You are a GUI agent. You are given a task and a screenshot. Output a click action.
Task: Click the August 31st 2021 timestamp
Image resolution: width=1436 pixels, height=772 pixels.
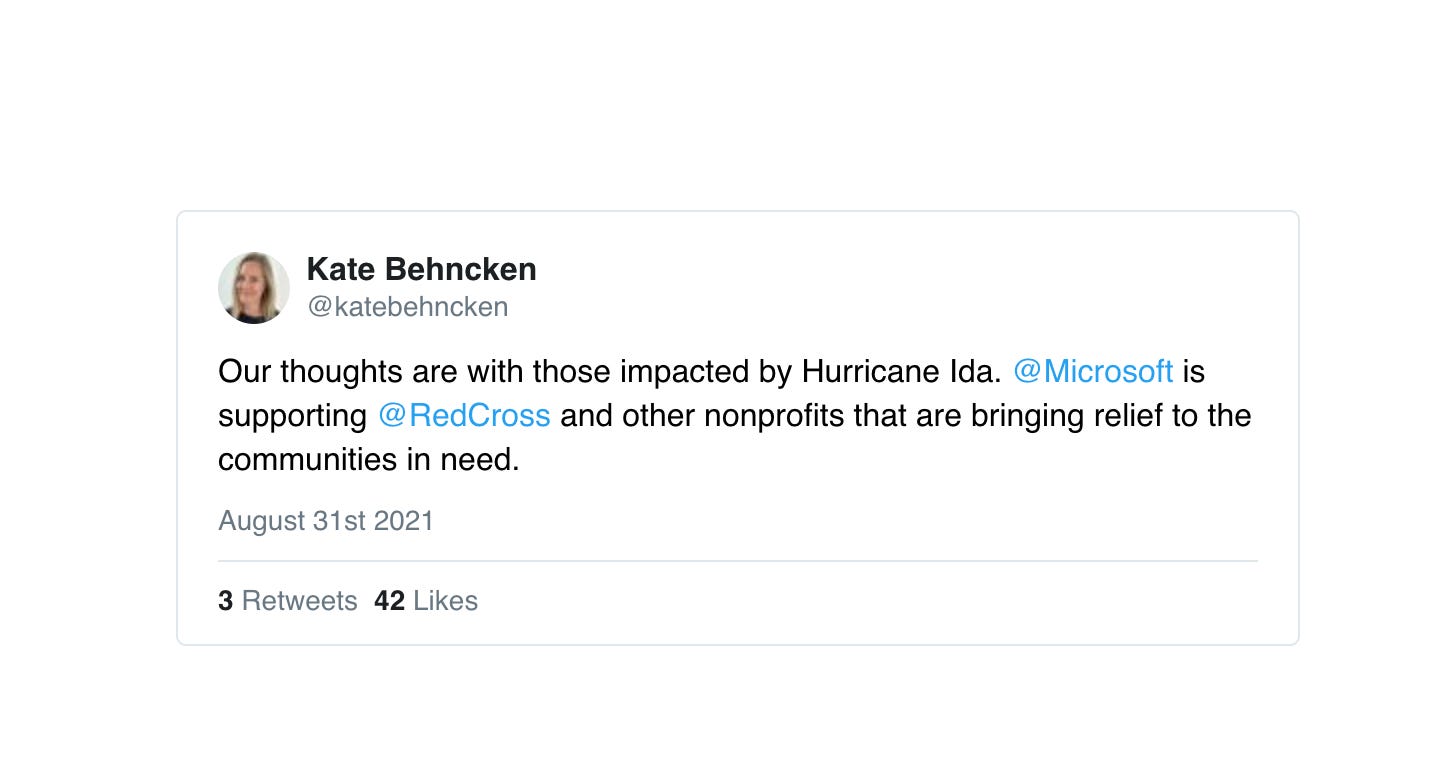coord(325,521)
